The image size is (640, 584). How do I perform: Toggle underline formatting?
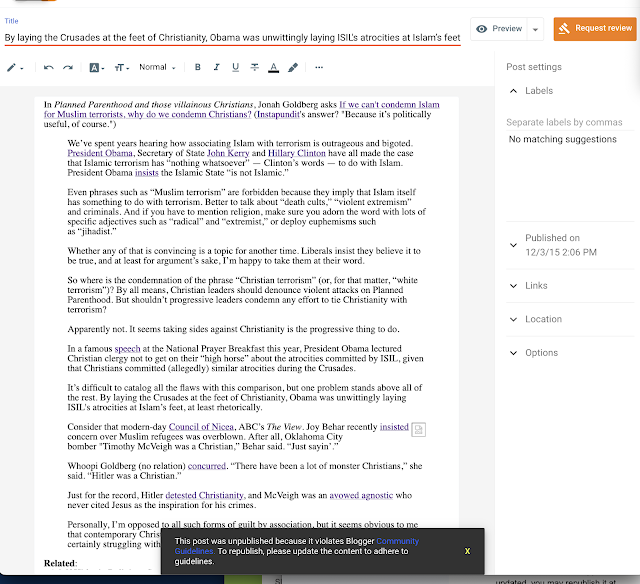tap(236, 67)
